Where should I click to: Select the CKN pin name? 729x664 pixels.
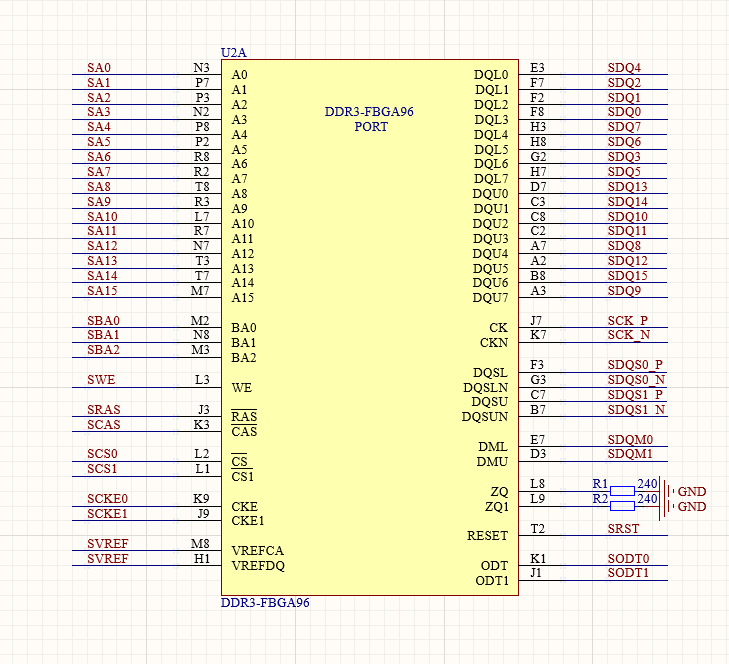(494, 343)
